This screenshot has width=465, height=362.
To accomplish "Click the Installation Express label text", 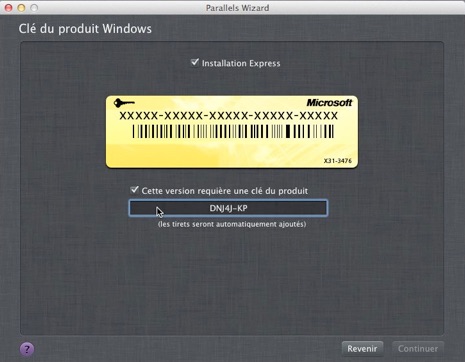I will coord(241,63).
